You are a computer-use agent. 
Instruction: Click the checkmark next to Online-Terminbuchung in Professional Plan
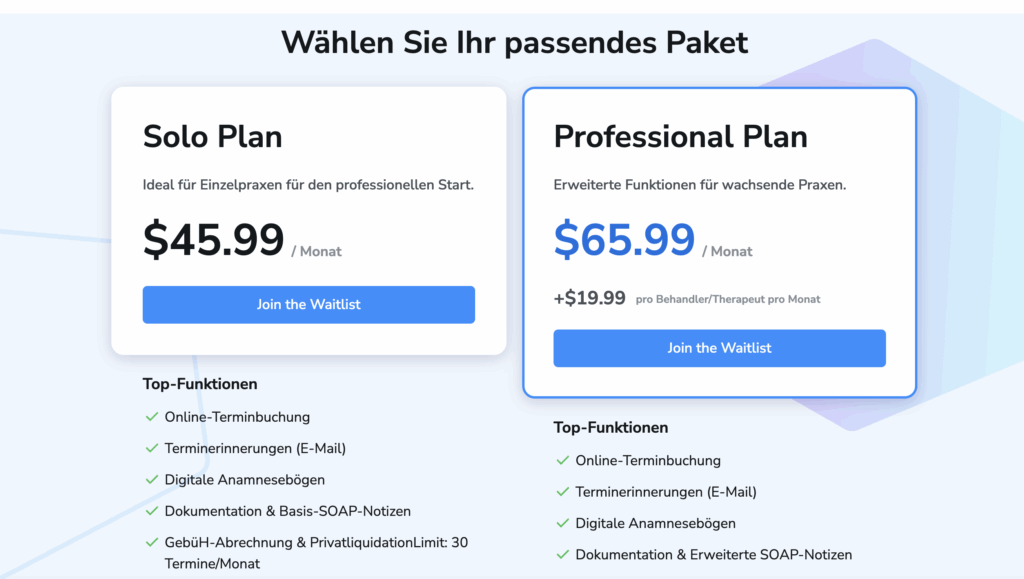coord(561,461)
